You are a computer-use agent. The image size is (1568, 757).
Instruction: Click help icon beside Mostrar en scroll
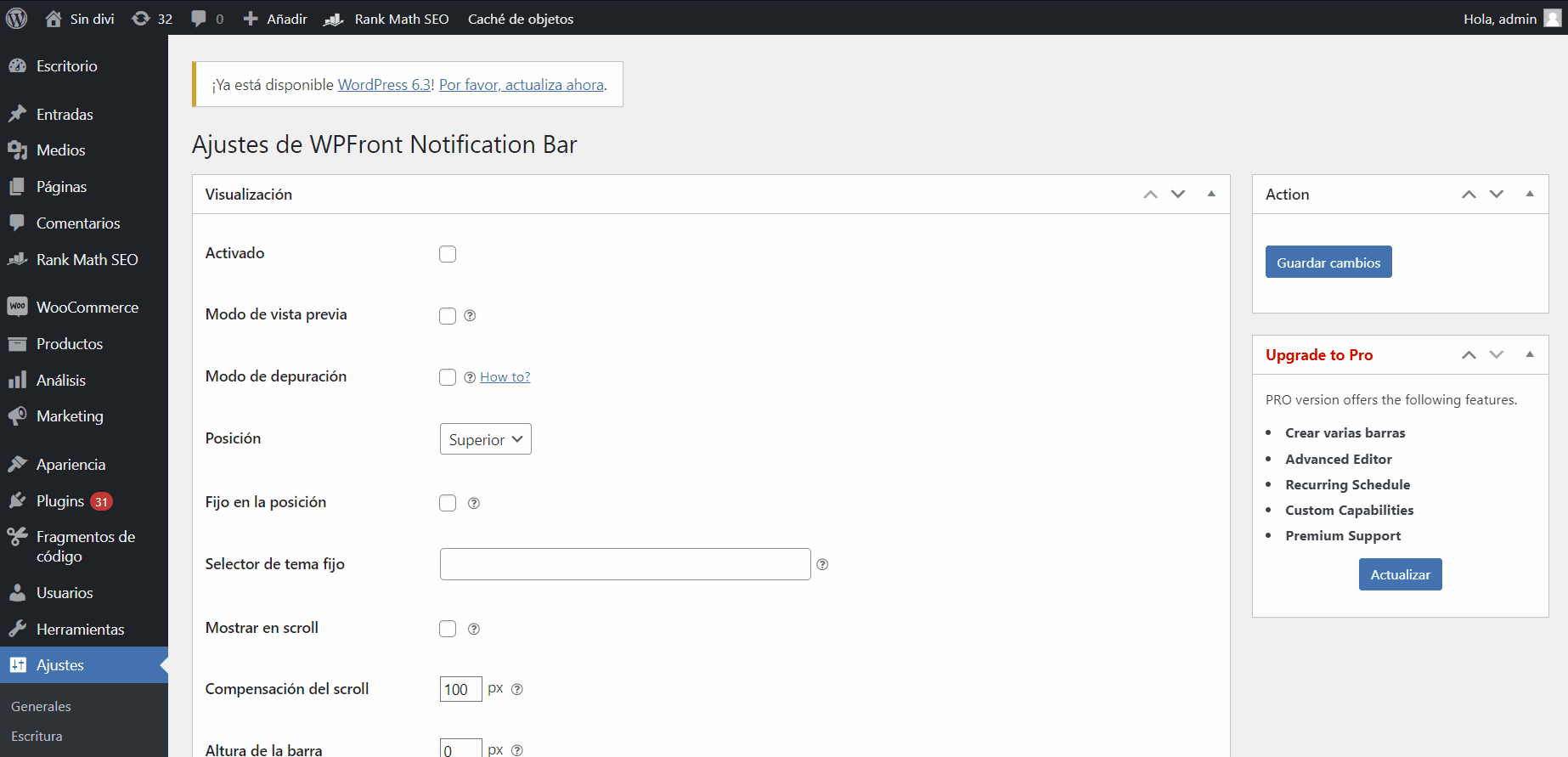coord(474,630)
